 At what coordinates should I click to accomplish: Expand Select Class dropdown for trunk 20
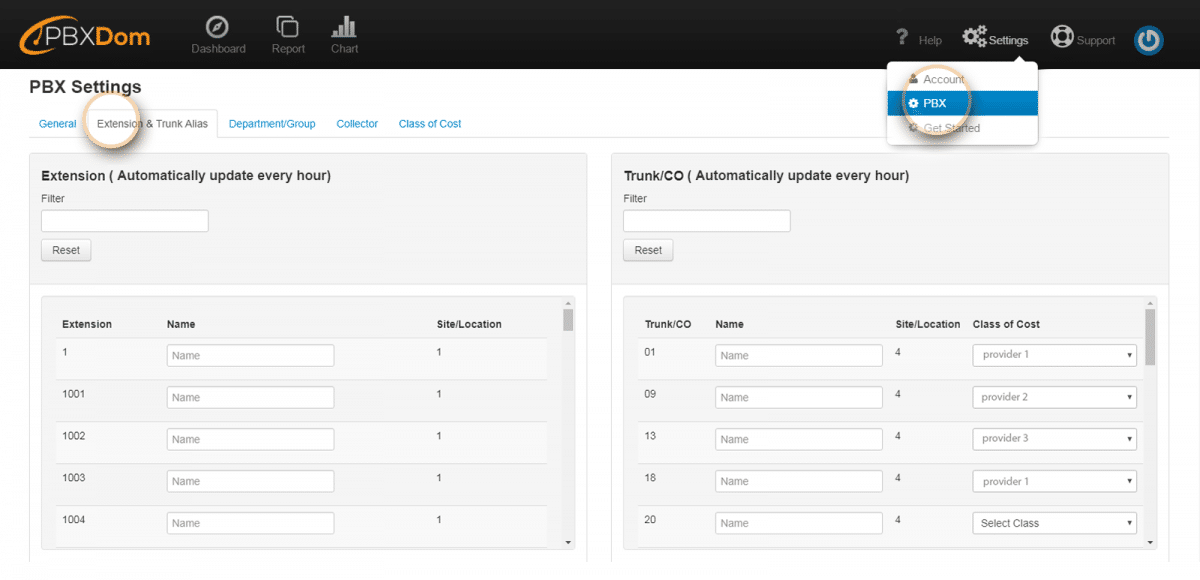(x=1054, y=523)
